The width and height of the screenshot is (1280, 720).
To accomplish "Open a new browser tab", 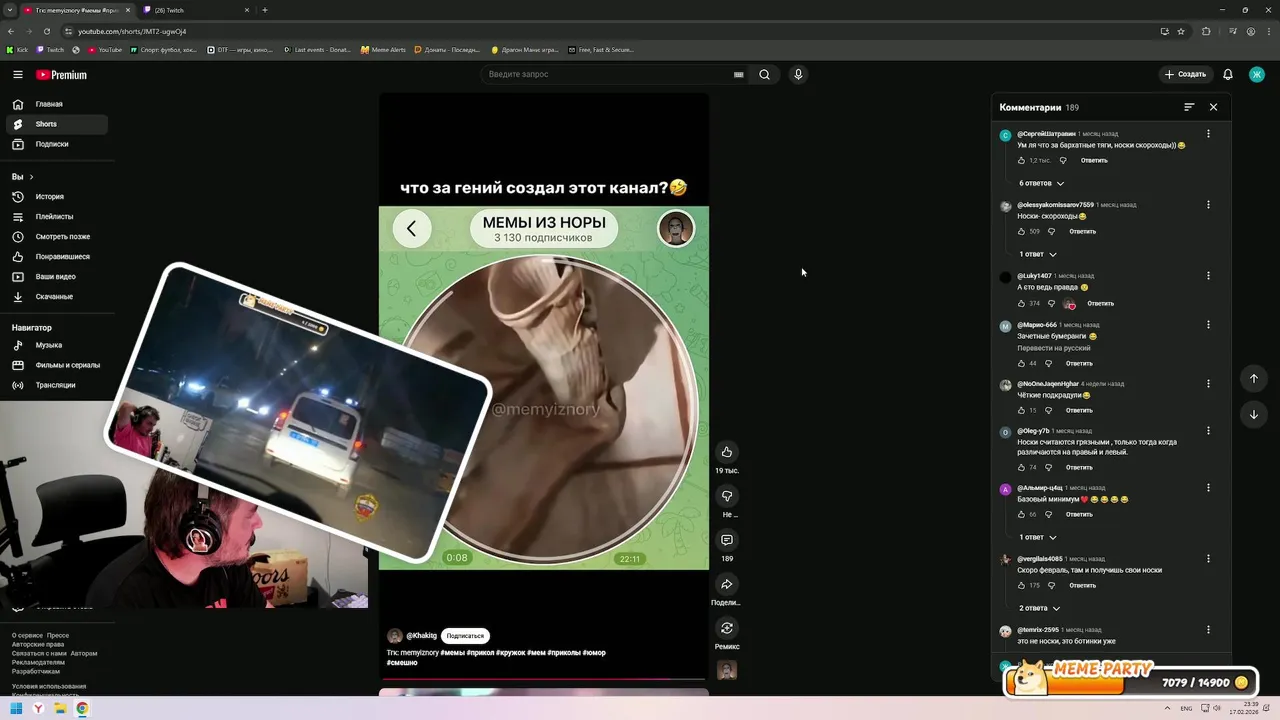I will 265,10.
